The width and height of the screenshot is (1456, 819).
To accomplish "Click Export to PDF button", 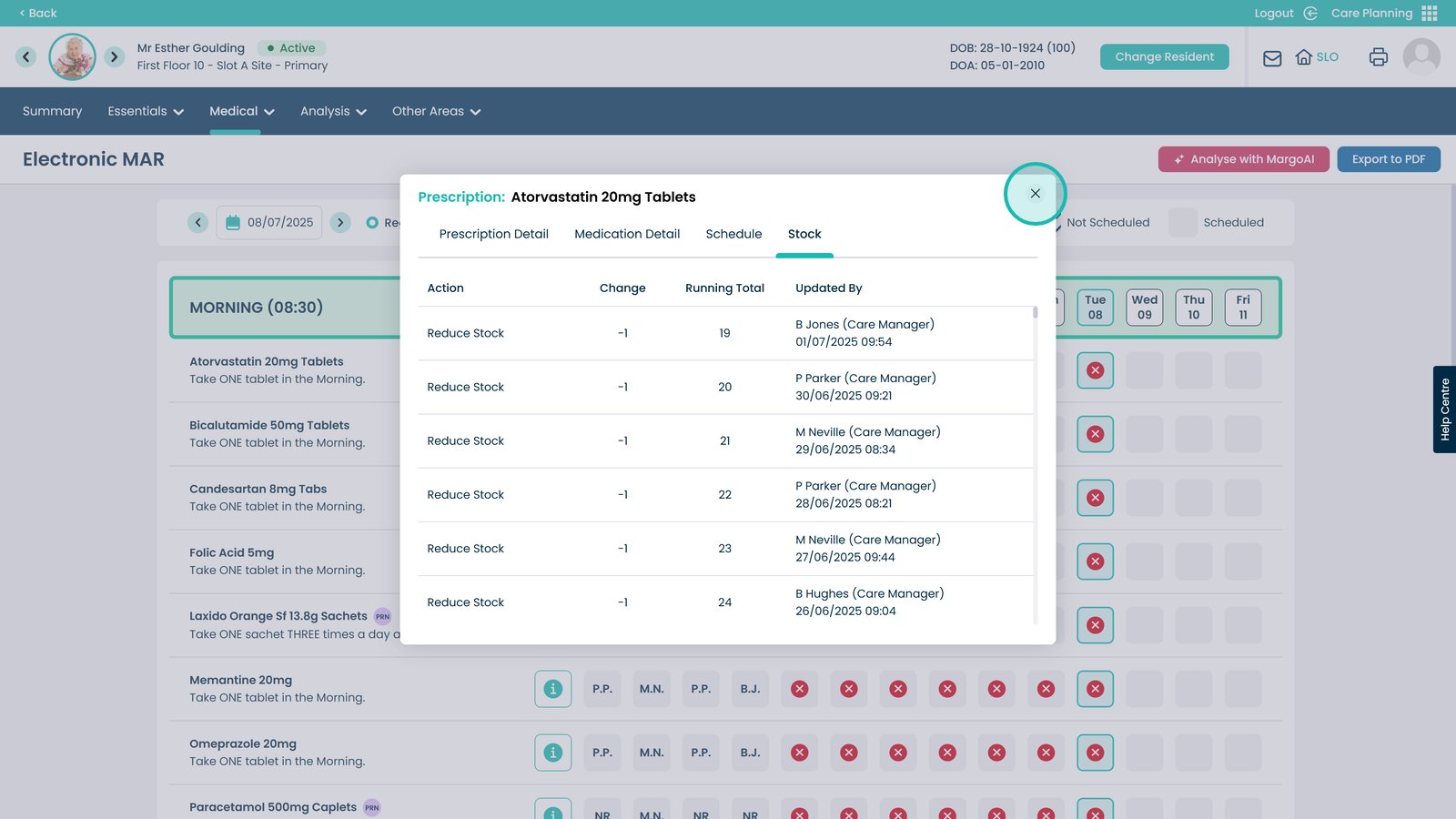I will (1388, 159).
